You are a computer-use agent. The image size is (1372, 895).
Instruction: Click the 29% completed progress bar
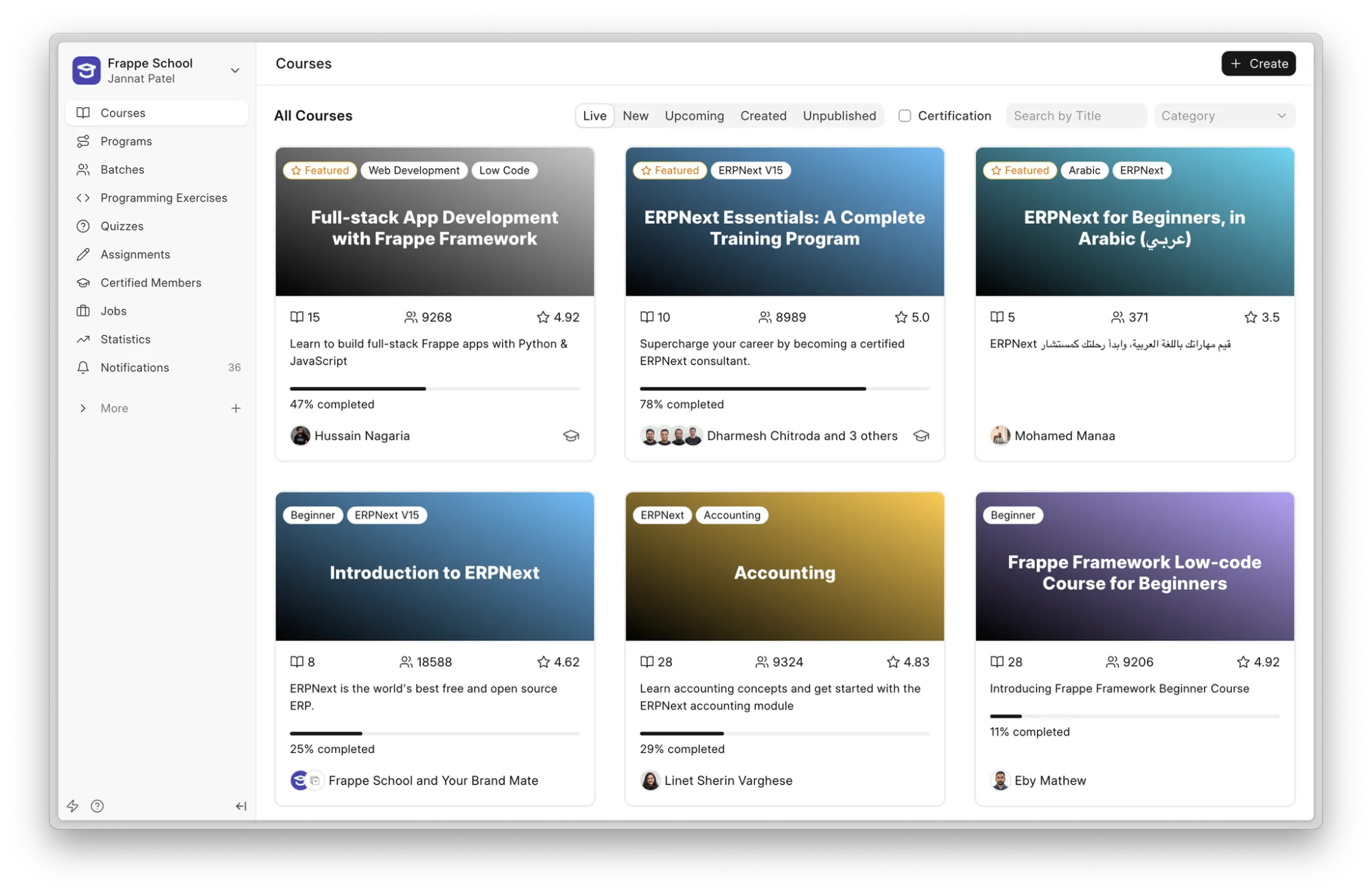[x=784, y=733]
